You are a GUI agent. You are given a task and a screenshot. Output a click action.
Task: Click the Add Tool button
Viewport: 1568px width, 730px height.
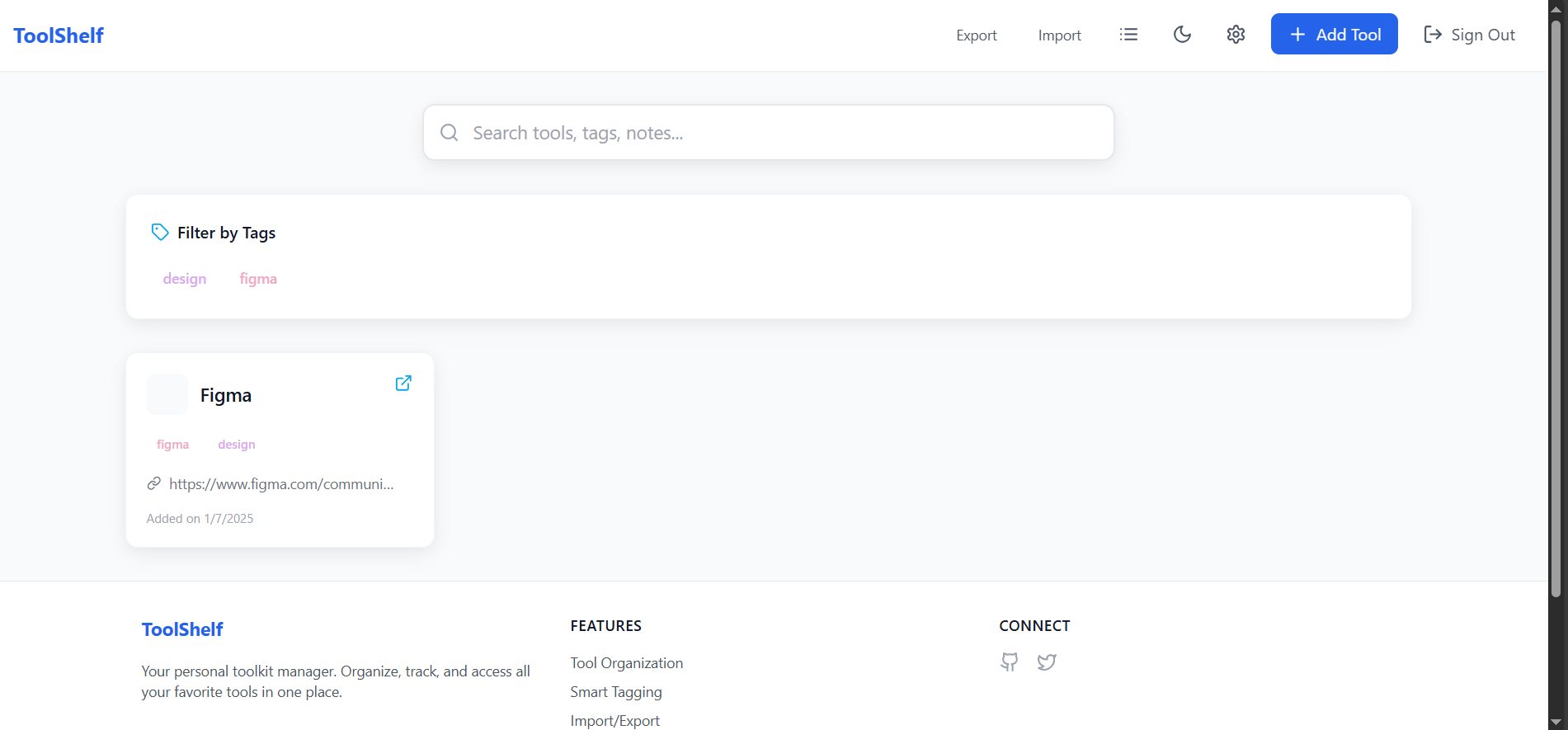[x=1334, y=34]
